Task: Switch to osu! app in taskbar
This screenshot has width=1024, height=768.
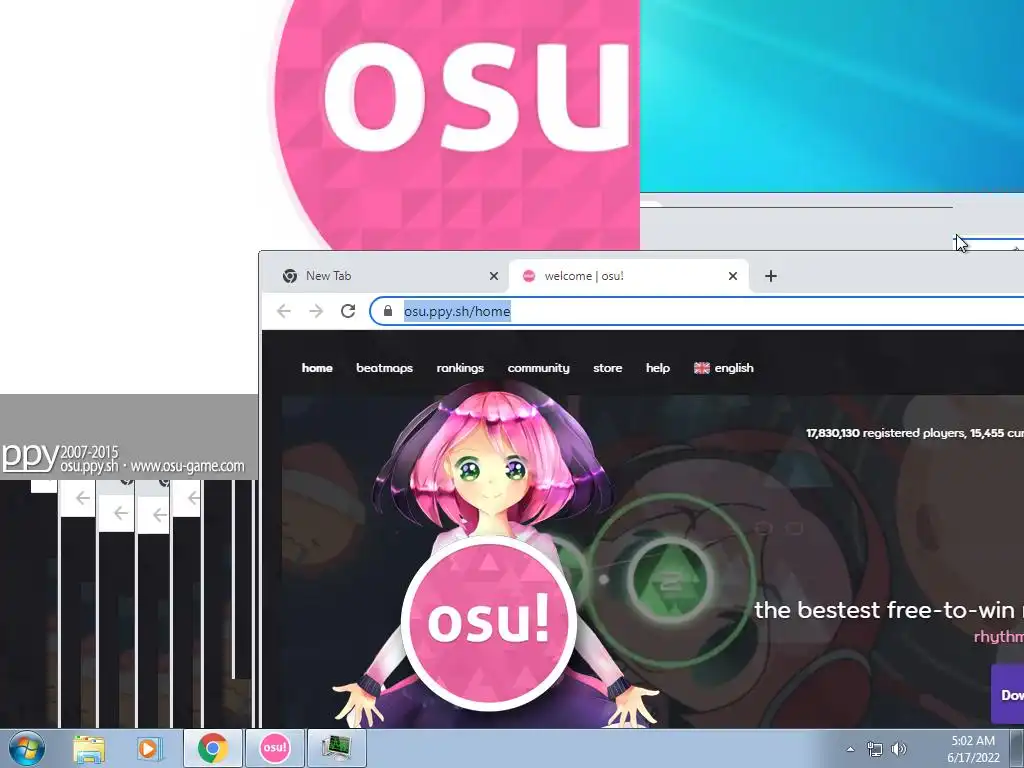Action: coord(275,748)
